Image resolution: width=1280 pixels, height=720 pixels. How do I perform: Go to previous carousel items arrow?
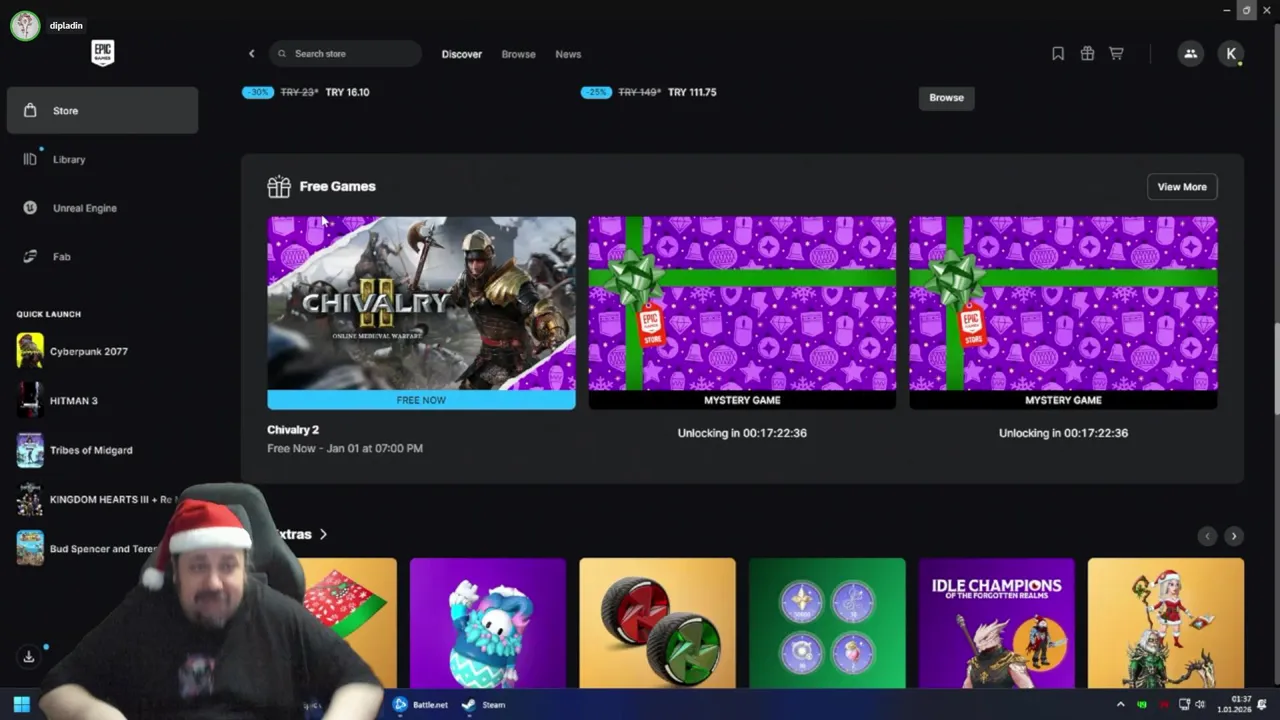[x=1207, y=536]
